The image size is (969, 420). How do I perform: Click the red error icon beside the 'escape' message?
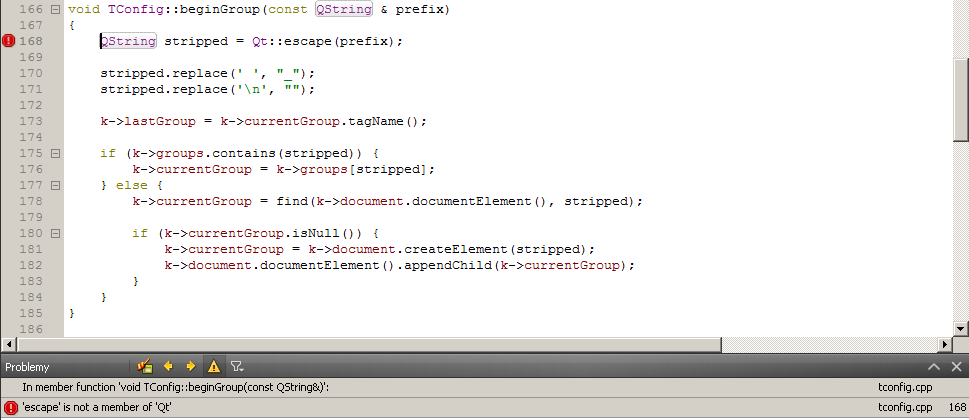point(11,408)
